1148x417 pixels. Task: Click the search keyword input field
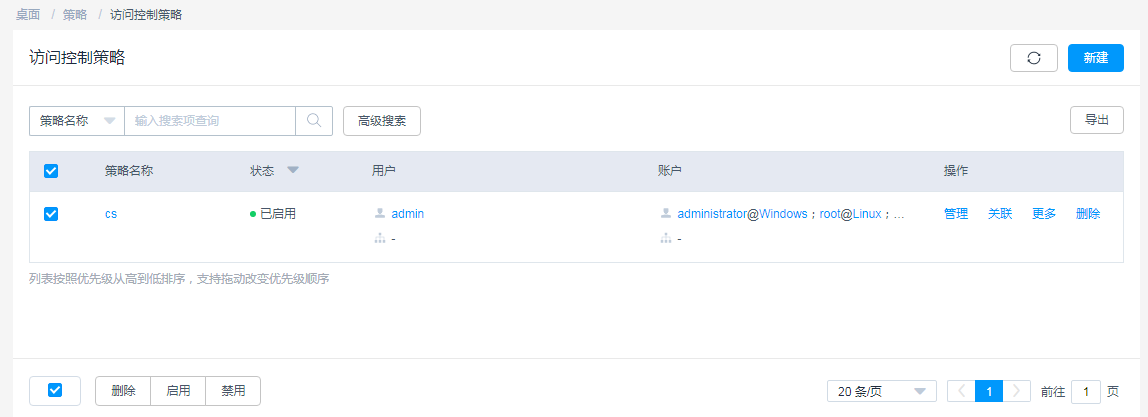[x=210, y=120]
